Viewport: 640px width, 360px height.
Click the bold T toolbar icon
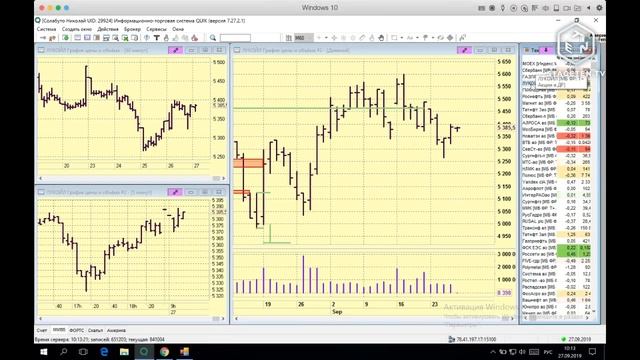point(156,38)
